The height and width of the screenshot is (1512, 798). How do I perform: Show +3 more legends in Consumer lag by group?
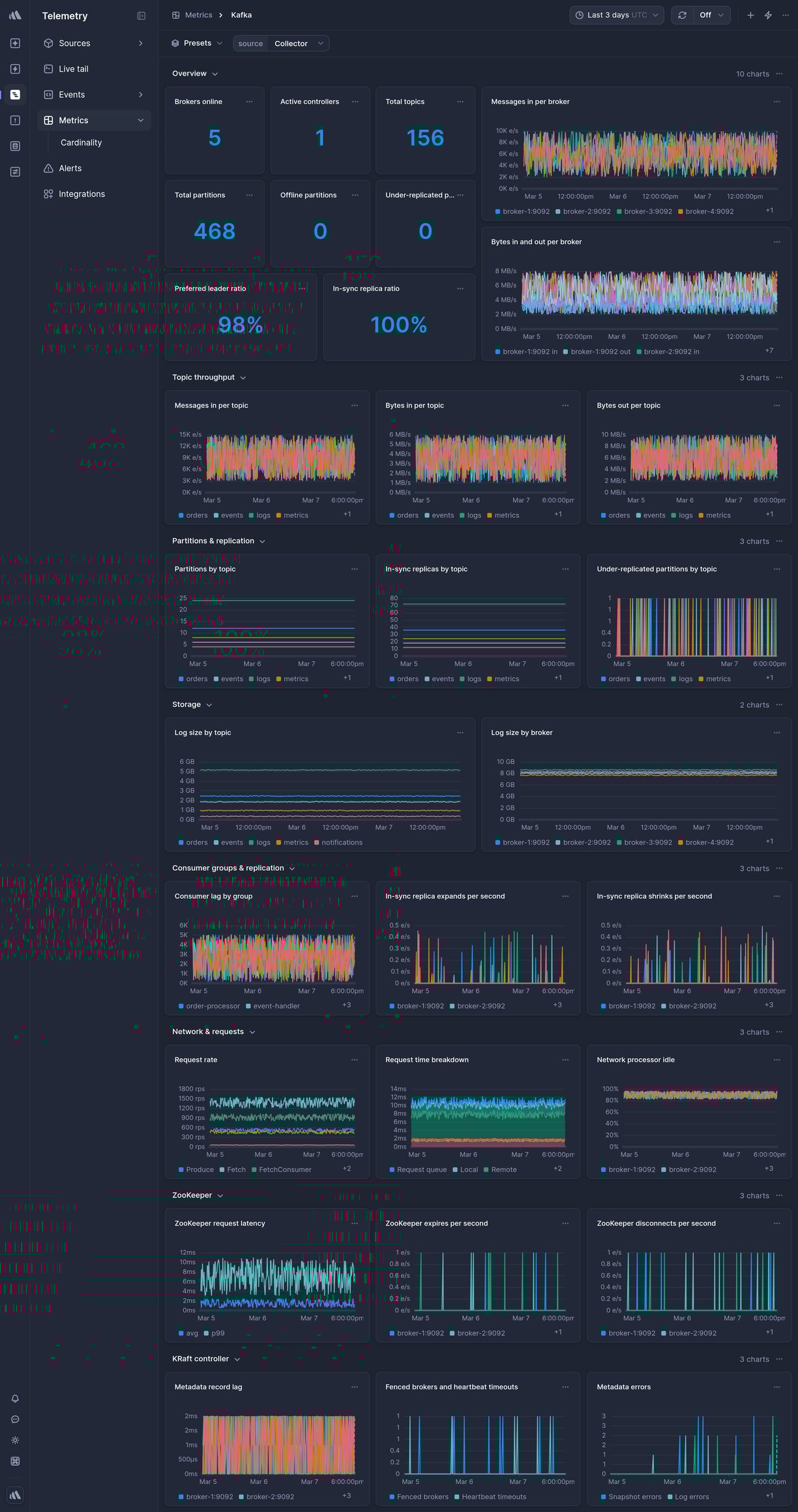click(x=347, y=1005)
